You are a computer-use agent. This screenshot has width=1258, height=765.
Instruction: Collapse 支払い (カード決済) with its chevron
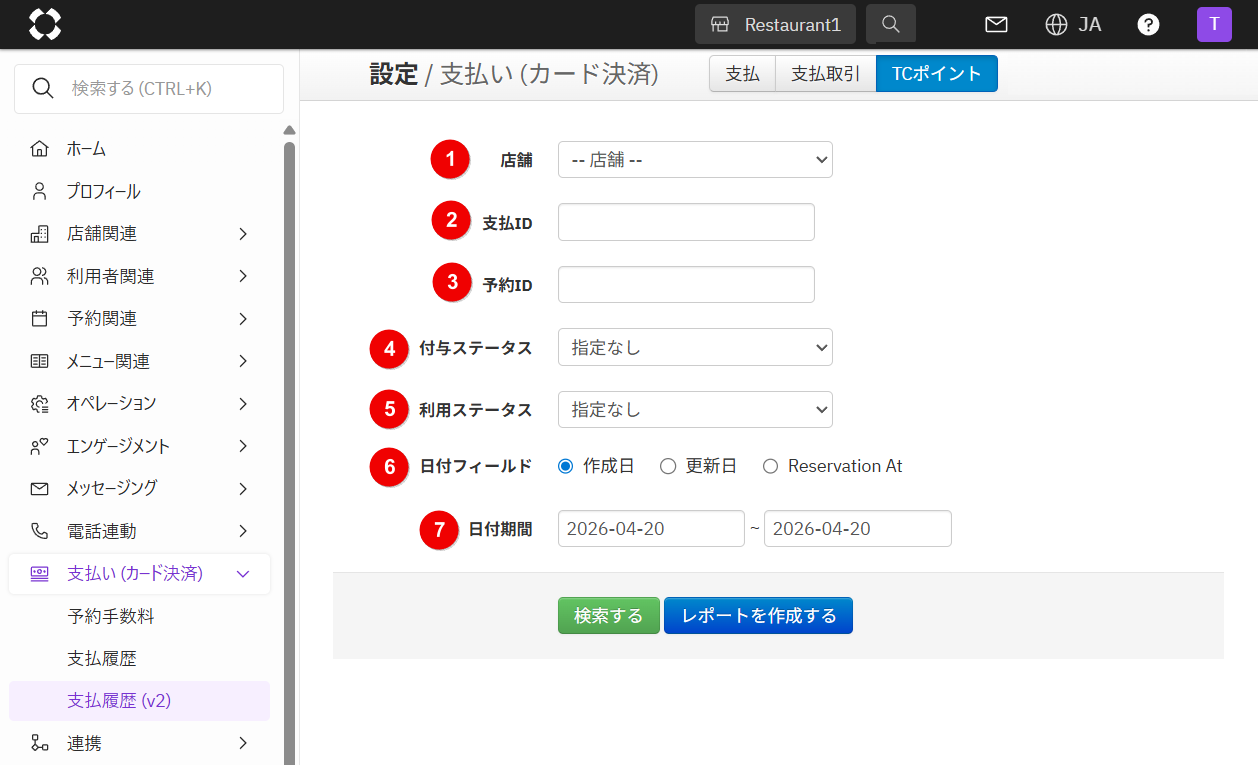tap(242, 574)
